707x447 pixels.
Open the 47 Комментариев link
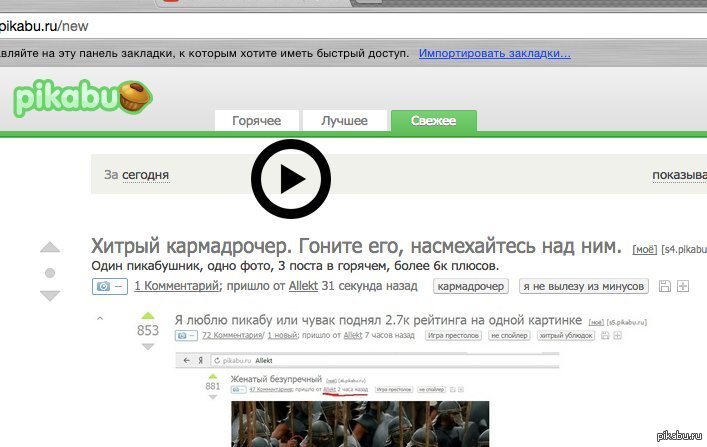271,389
